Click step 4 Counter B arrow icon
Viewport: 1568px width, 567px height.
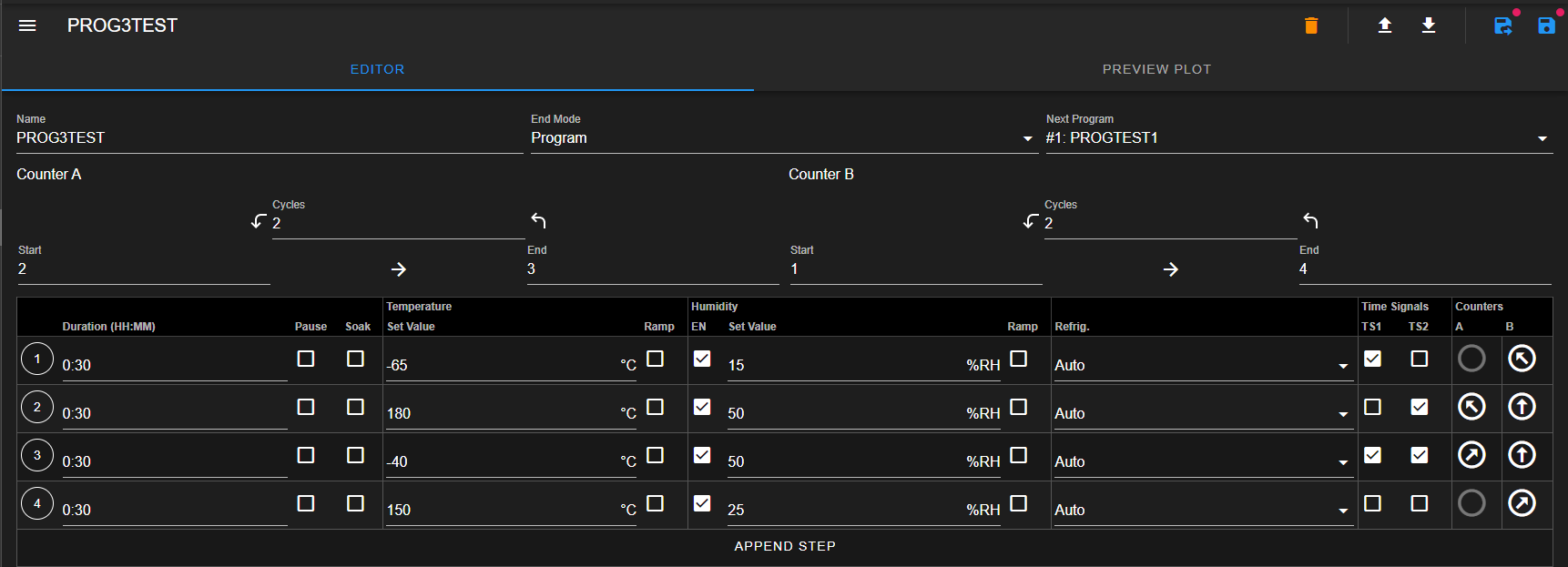(1522, 503)
